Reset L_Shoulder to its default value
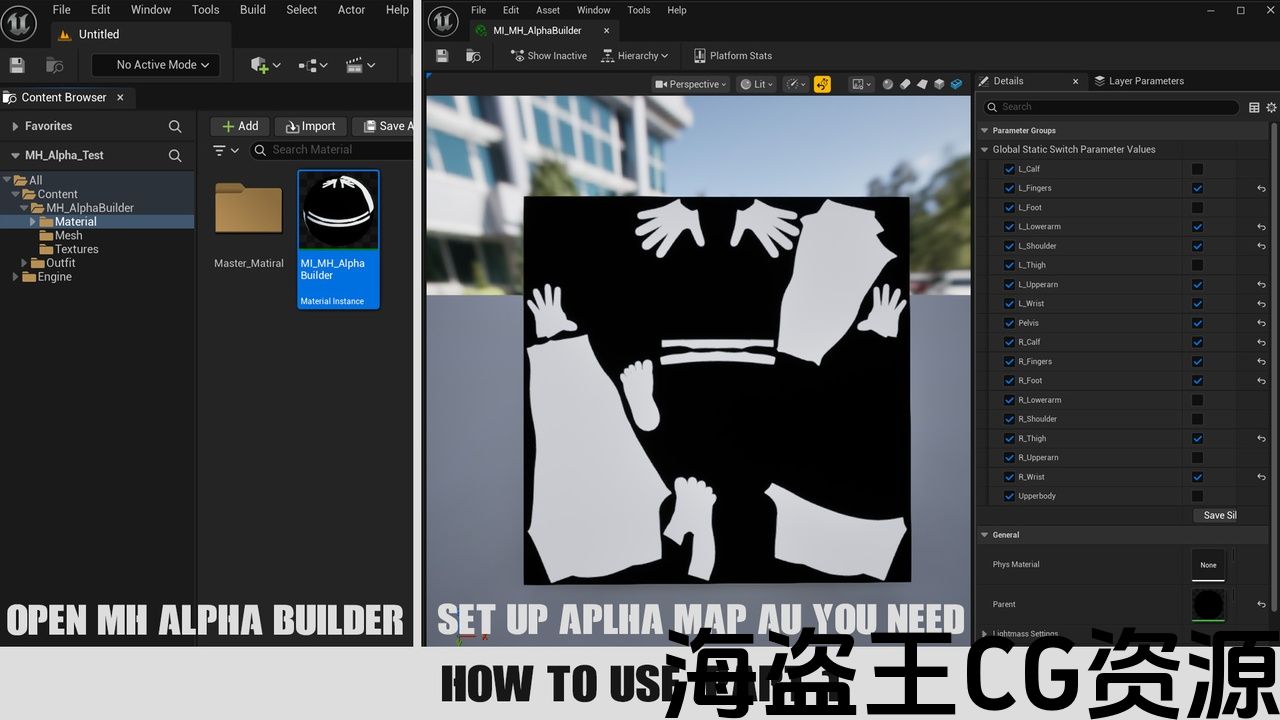1280x720 pixels. point(1261,246)
